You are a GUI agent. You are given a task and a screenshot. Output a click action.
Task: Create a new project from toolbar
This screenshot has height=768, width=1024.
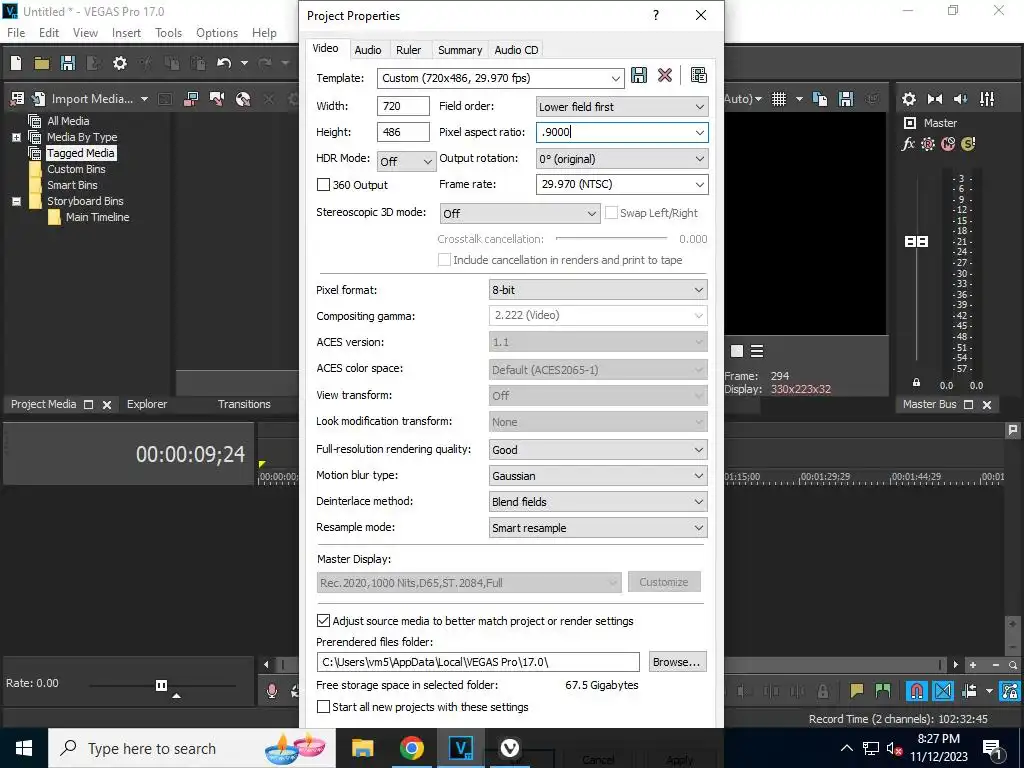pyautogui.click(x=16, y=63)
